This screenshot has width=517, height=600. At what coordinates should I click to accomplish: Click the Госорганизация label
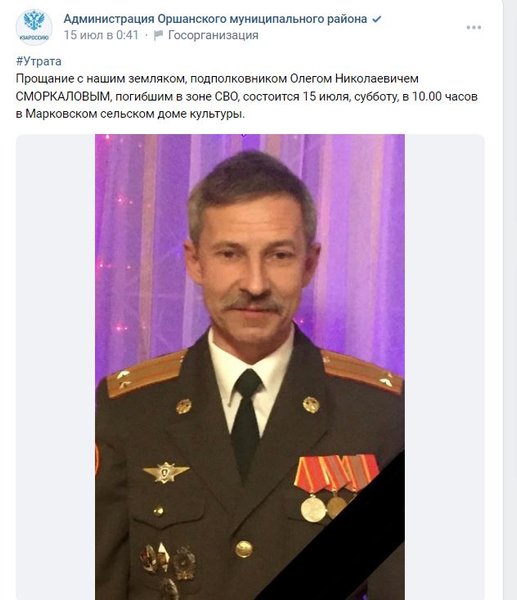tap(213, 35)
